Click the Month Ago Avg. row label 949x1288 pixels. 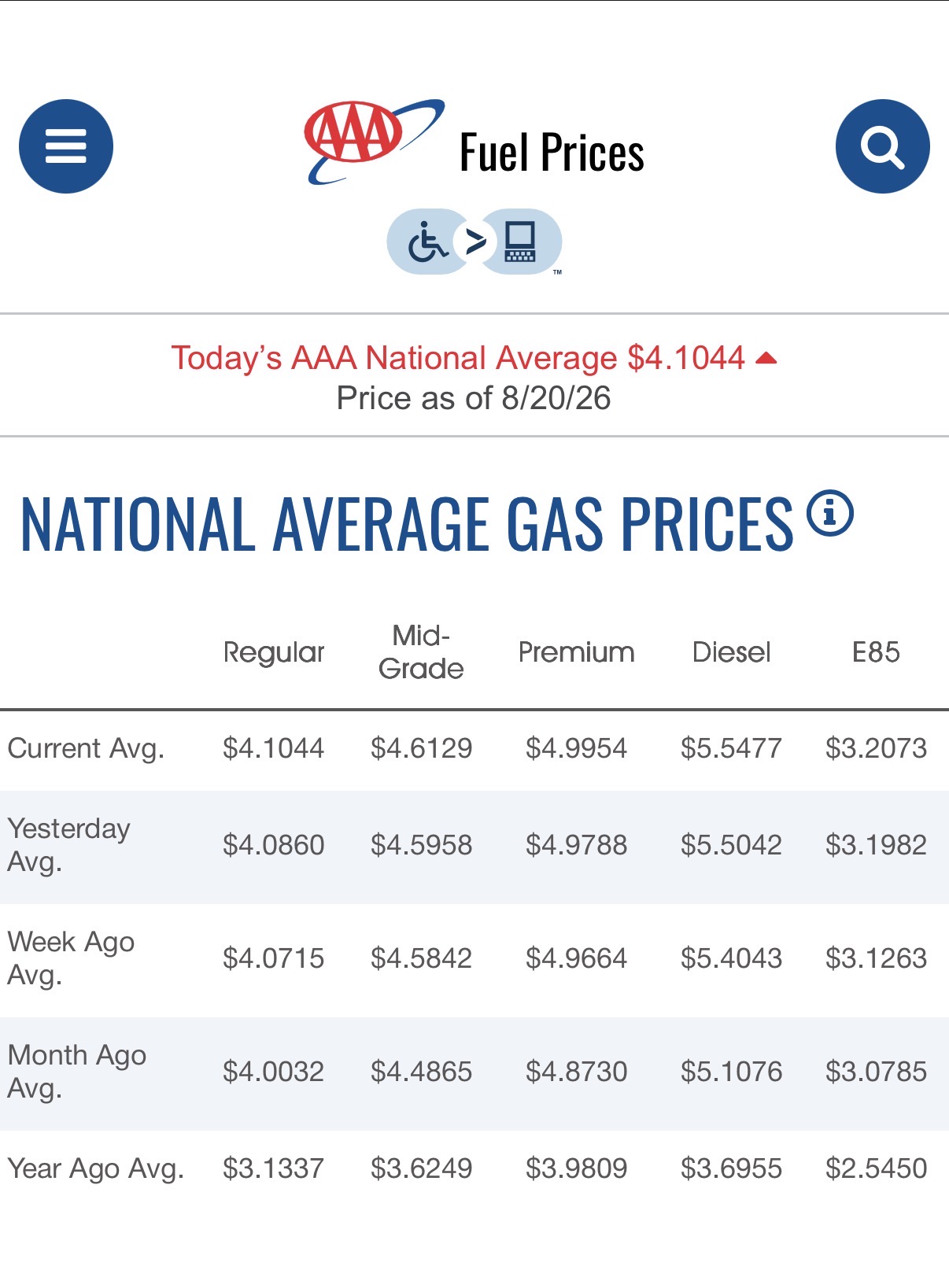point(77,1072)
